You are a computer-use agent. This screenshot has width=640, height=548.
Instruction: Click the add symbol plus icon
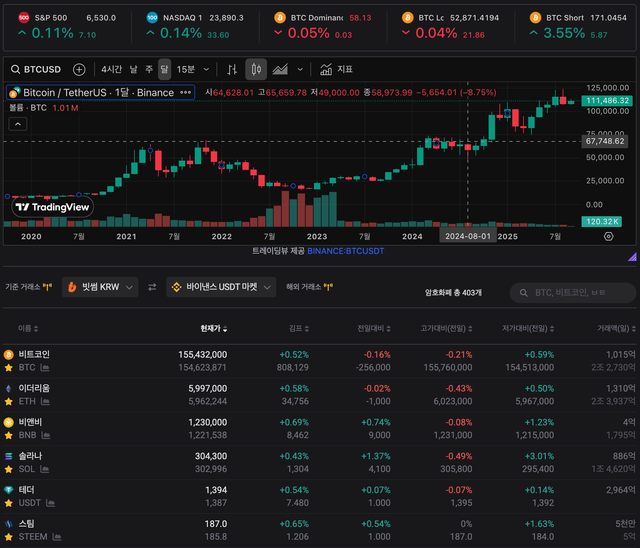(x=79, y=69)
